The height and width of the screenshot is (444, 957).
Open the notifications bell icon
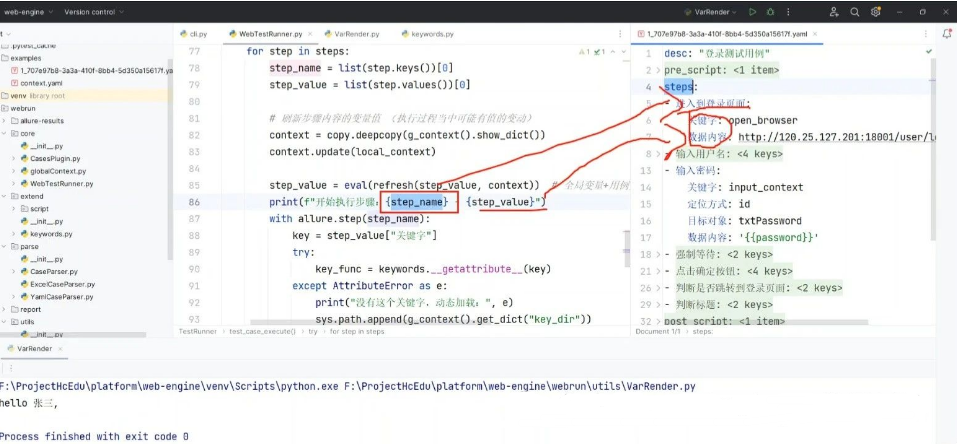[948, 32]
